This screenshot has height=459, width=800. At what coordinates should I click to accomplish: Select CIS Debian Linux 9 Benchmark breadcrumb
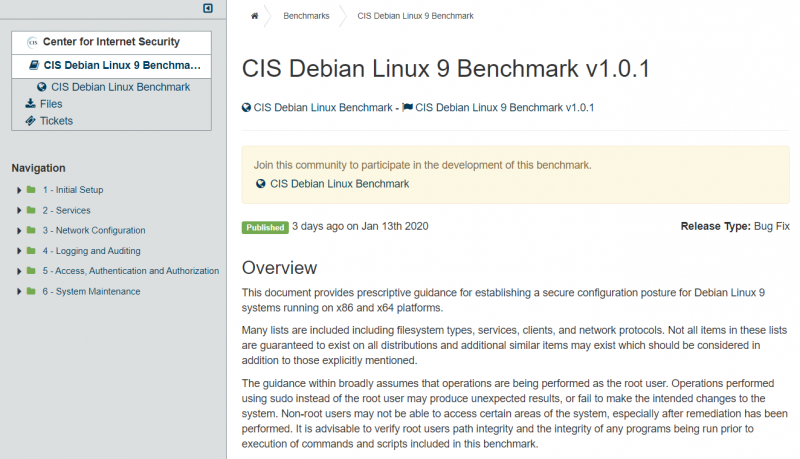pos(418,16)
